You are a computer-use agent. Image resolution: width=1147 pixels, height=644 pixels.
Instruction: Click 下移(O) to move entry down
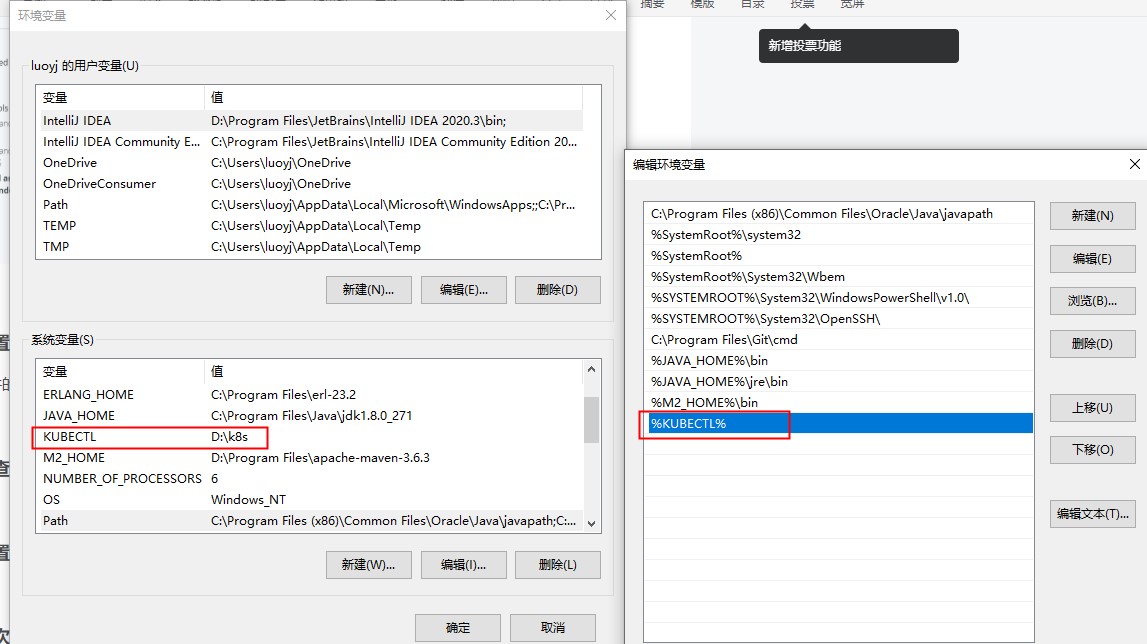(x=1092, y=450)
